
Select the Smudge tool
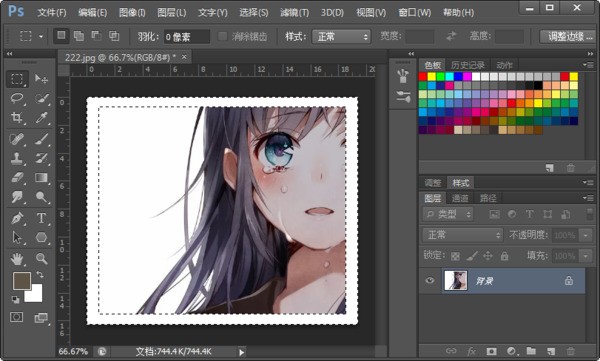point(17,197)
